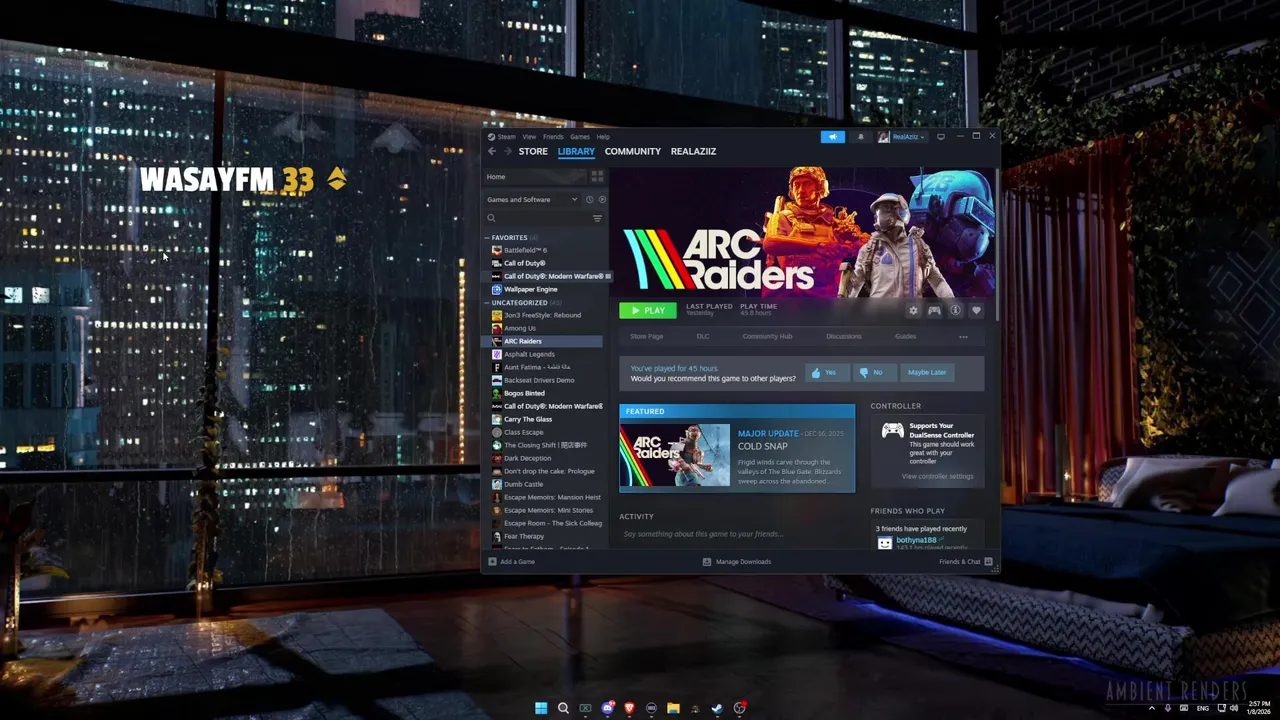
Task: Open Steam menu in menu bar
Action: coord(506,137)
